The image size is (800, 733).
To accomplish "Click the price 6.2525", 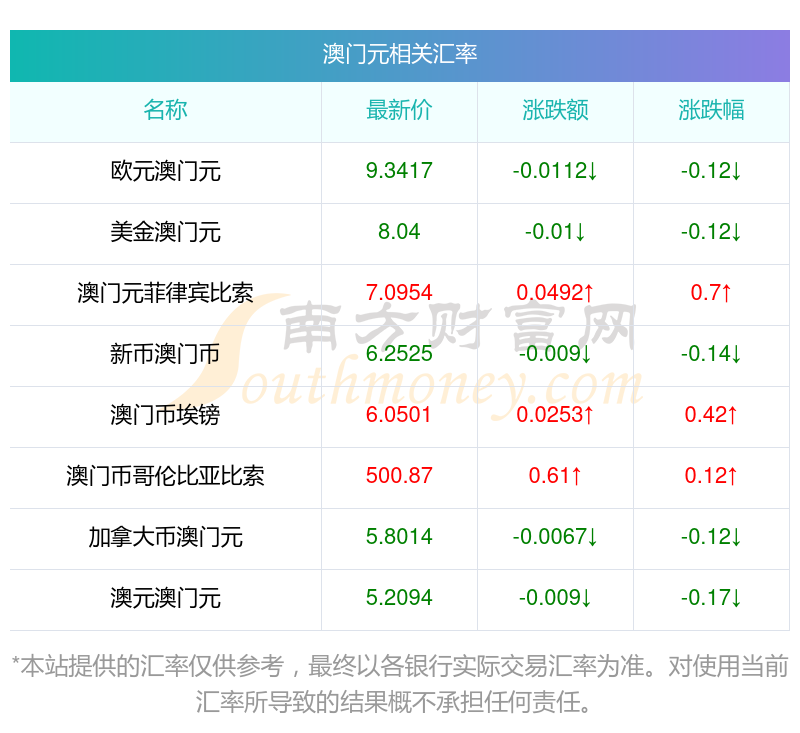I will click(x=399, y=354).
